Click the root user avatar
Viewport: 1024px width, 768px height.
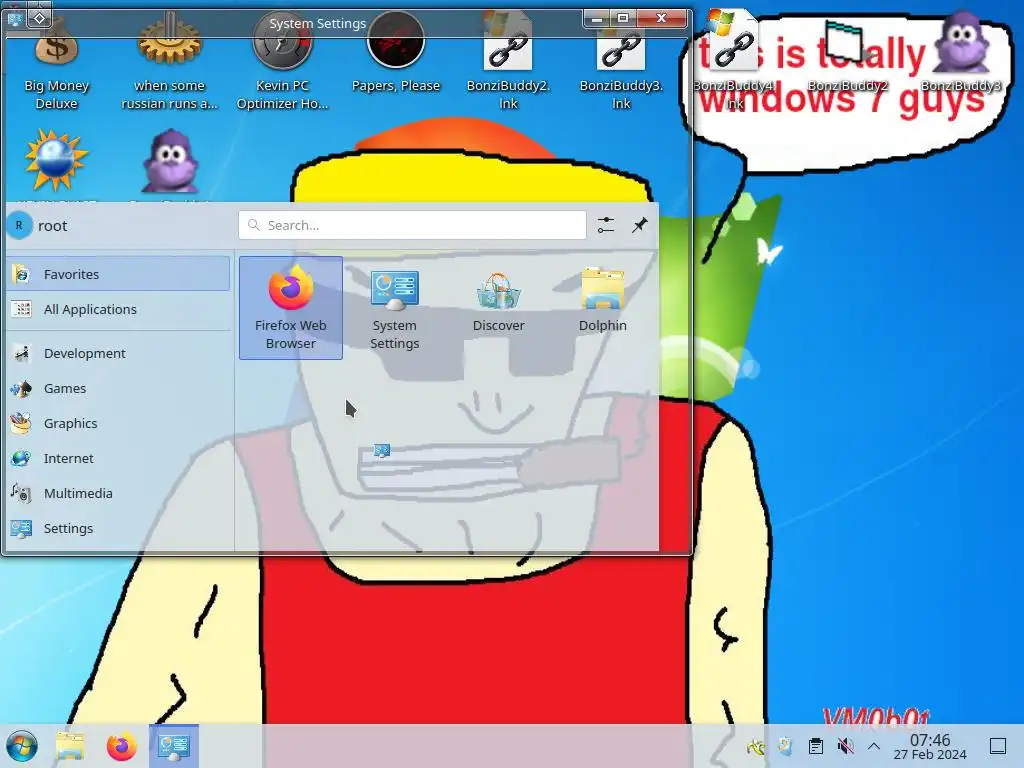pos(19,225)
